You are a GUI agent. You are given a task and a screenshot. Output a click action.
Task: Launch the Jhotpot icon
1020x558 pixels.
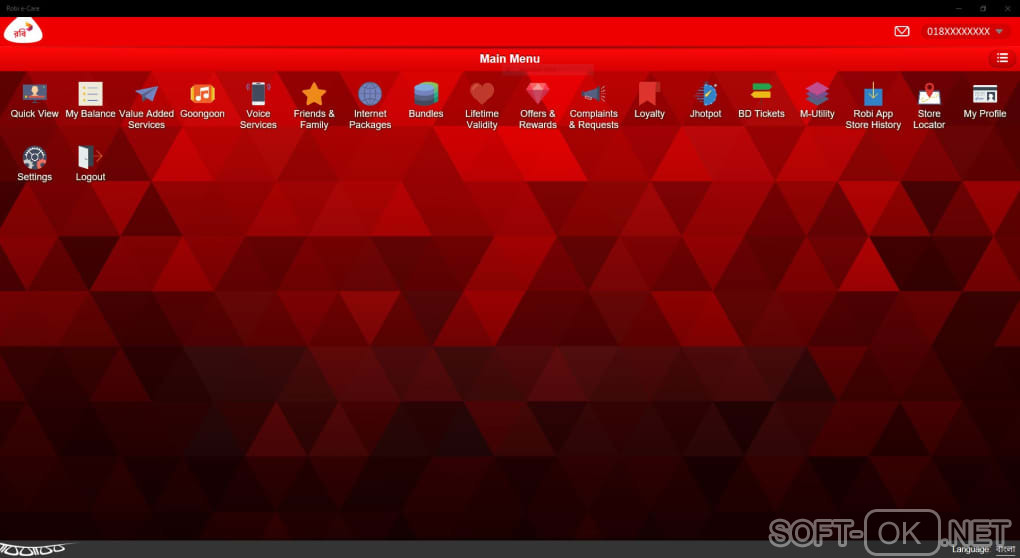[x=706, y=94]
